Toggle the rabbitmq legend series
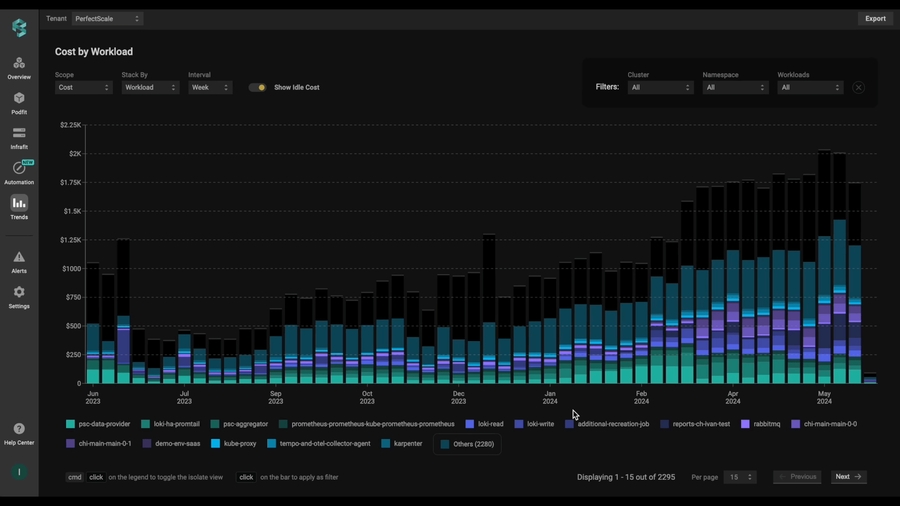 (x=760, y=424)
